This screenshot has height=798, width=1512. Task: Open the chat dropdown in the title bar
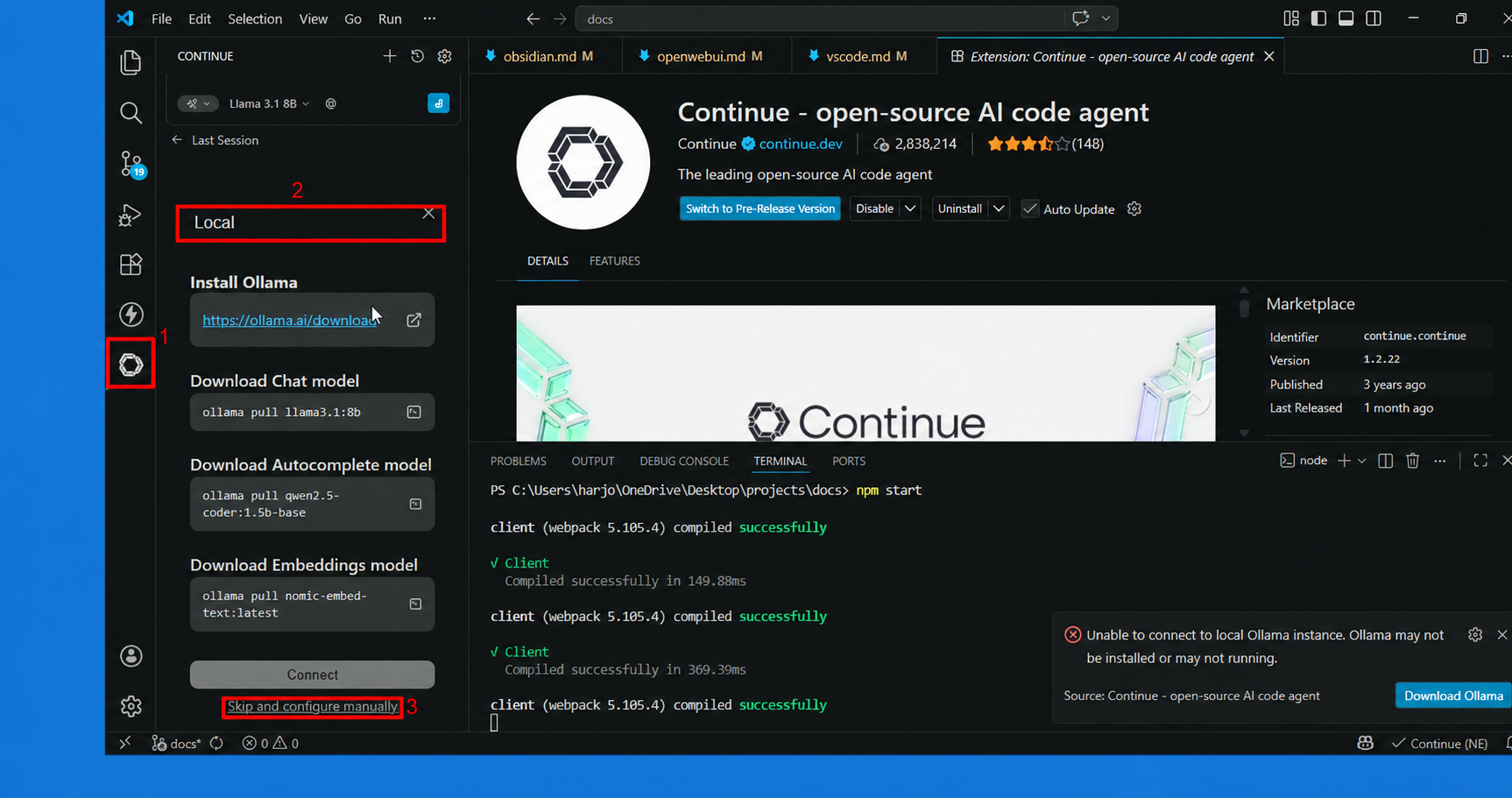1106,18
